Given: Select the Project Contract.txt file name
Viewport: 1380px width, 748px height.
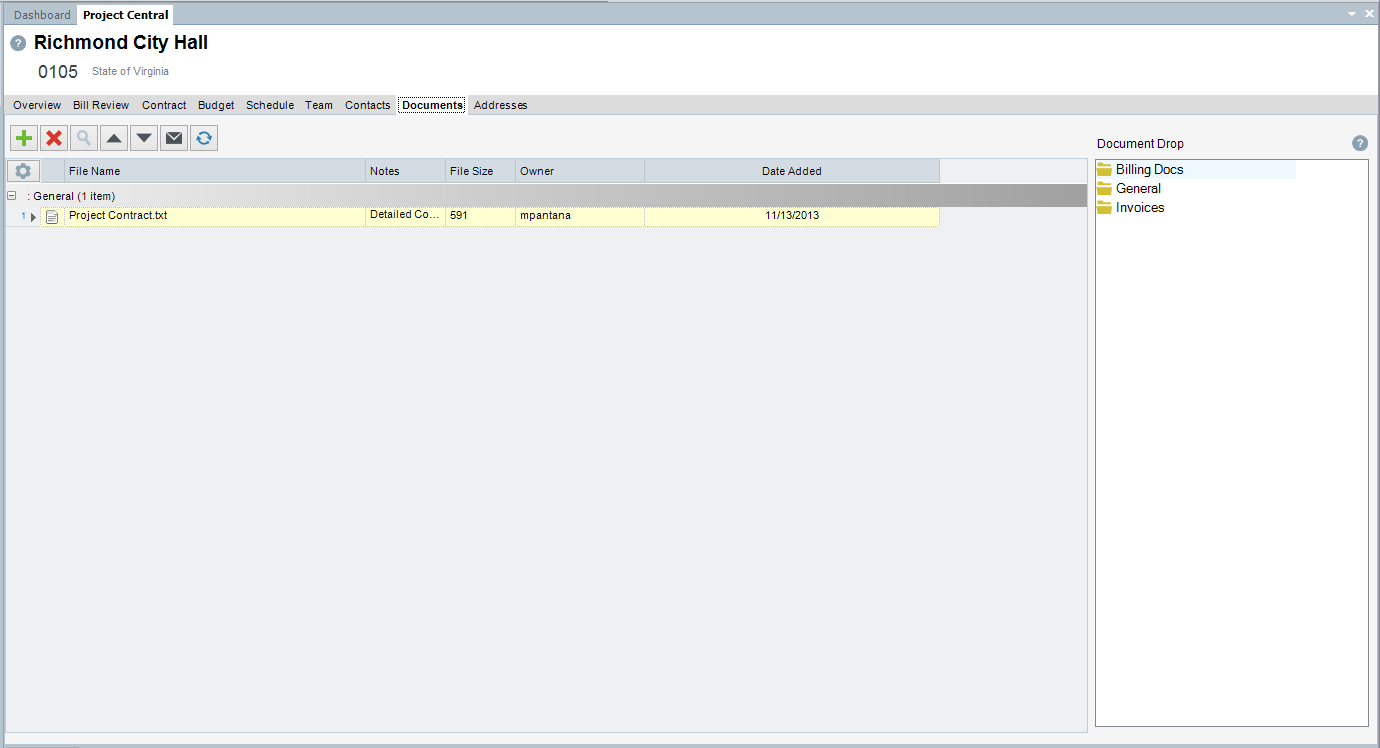Looking at the screenshot, I should point(118,215).
